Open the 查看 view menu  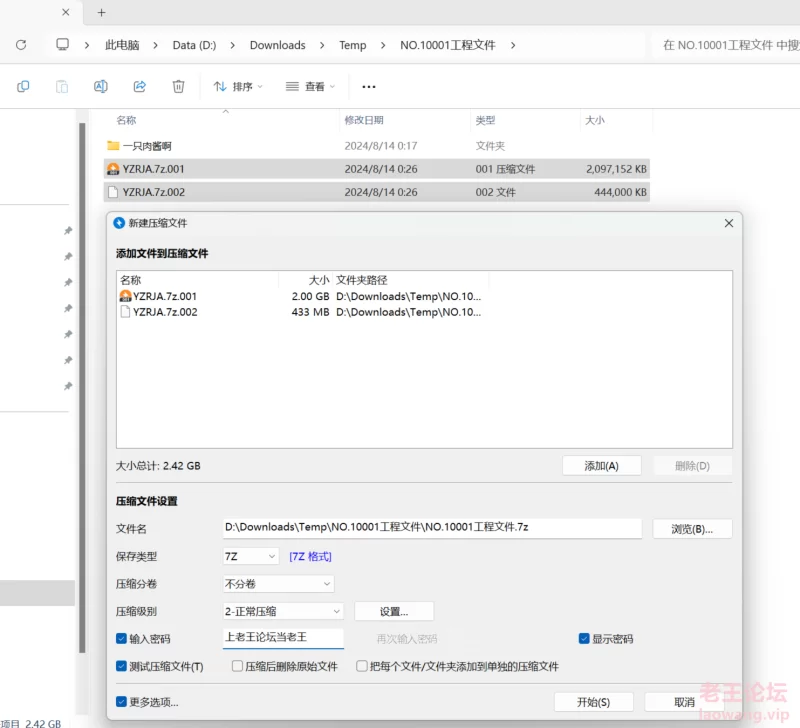point(309,87)
